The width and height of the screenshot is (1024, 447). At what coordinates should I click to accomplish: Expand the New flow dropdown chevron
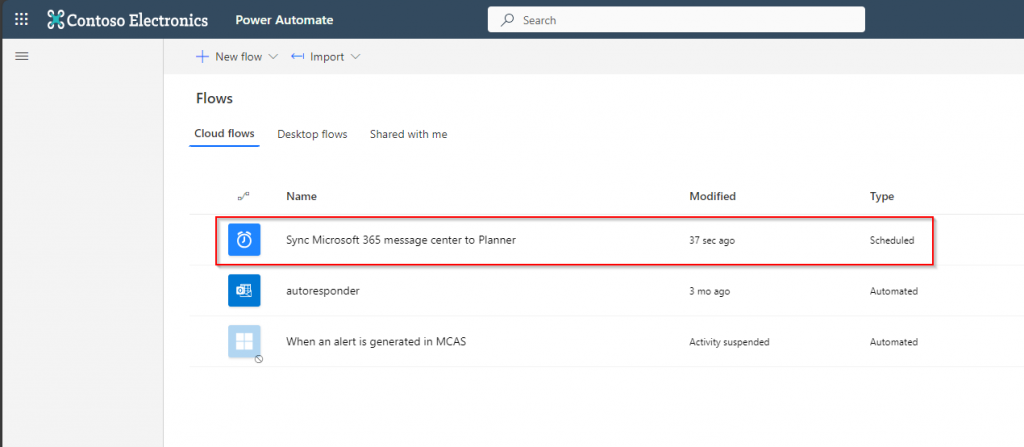[273, 57]
